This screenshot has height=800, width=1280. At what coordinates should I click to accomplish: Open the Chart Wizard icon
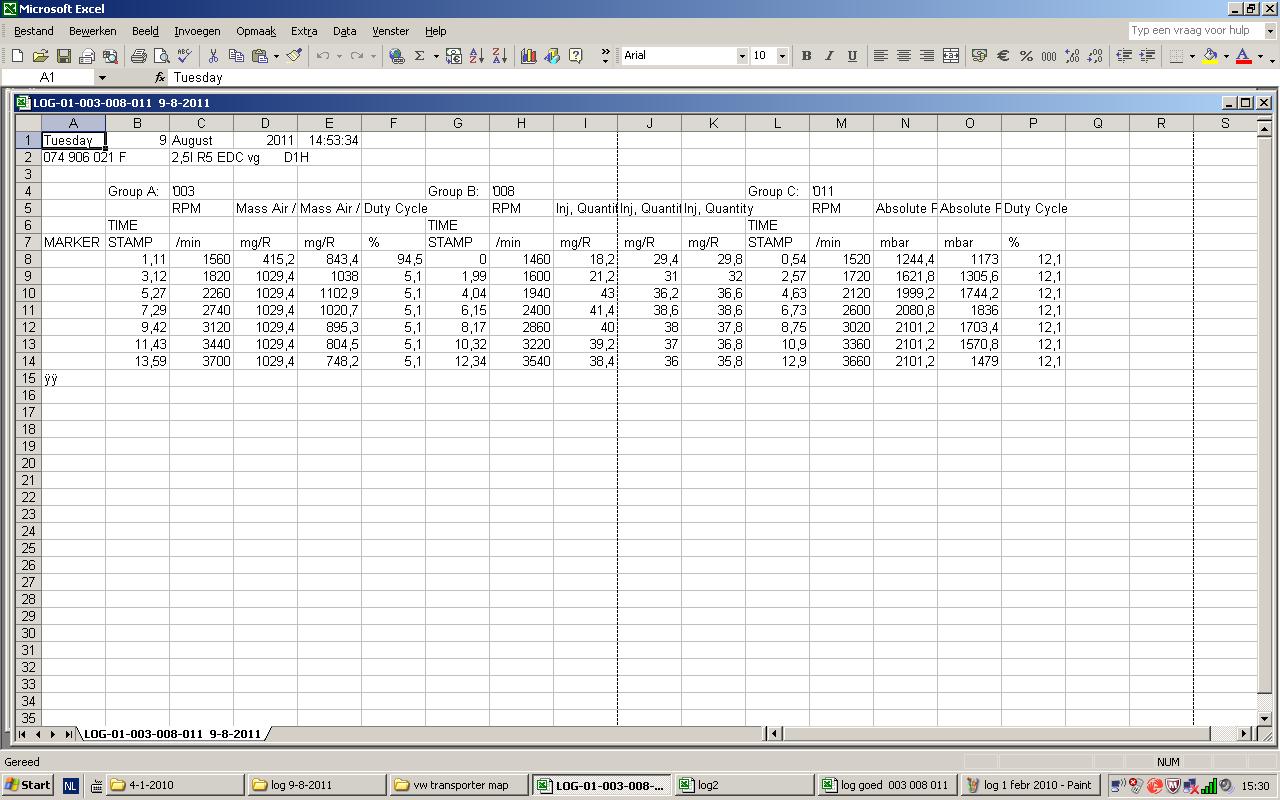click(528, 56)
